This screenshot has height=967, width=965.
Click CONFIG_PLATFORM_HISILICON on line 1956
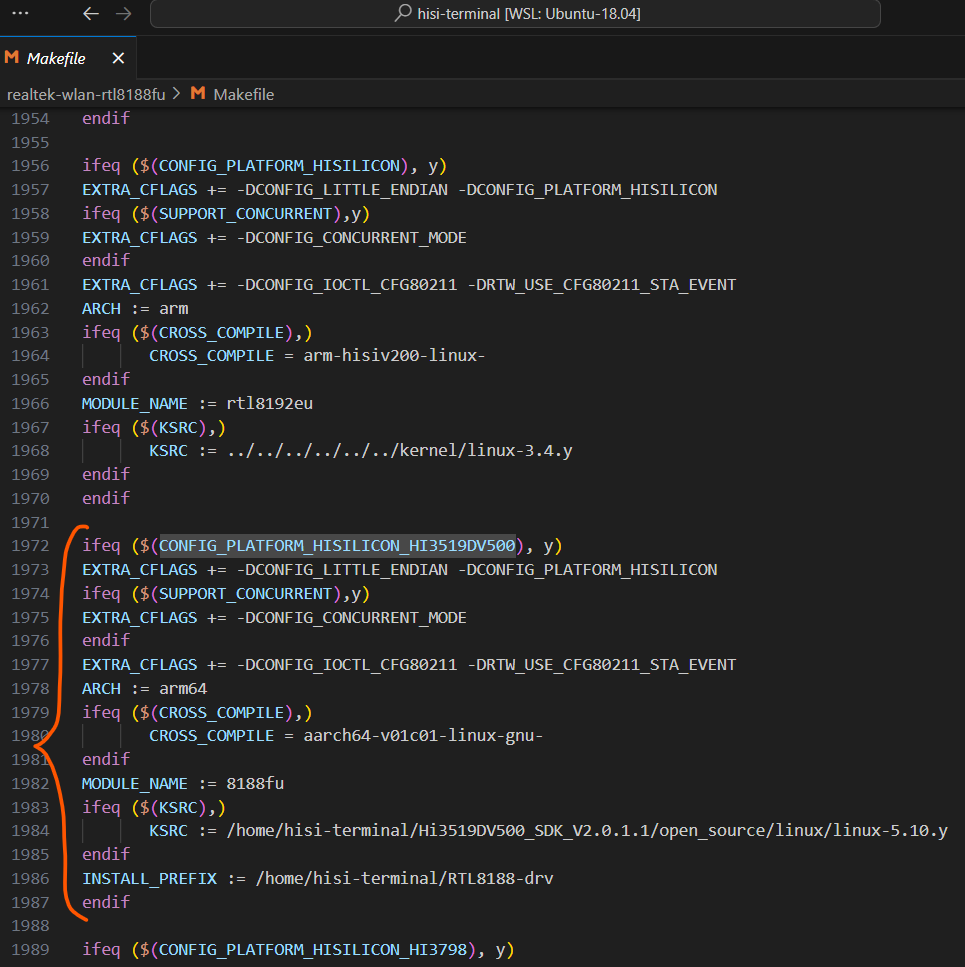[x=279, y=166]
